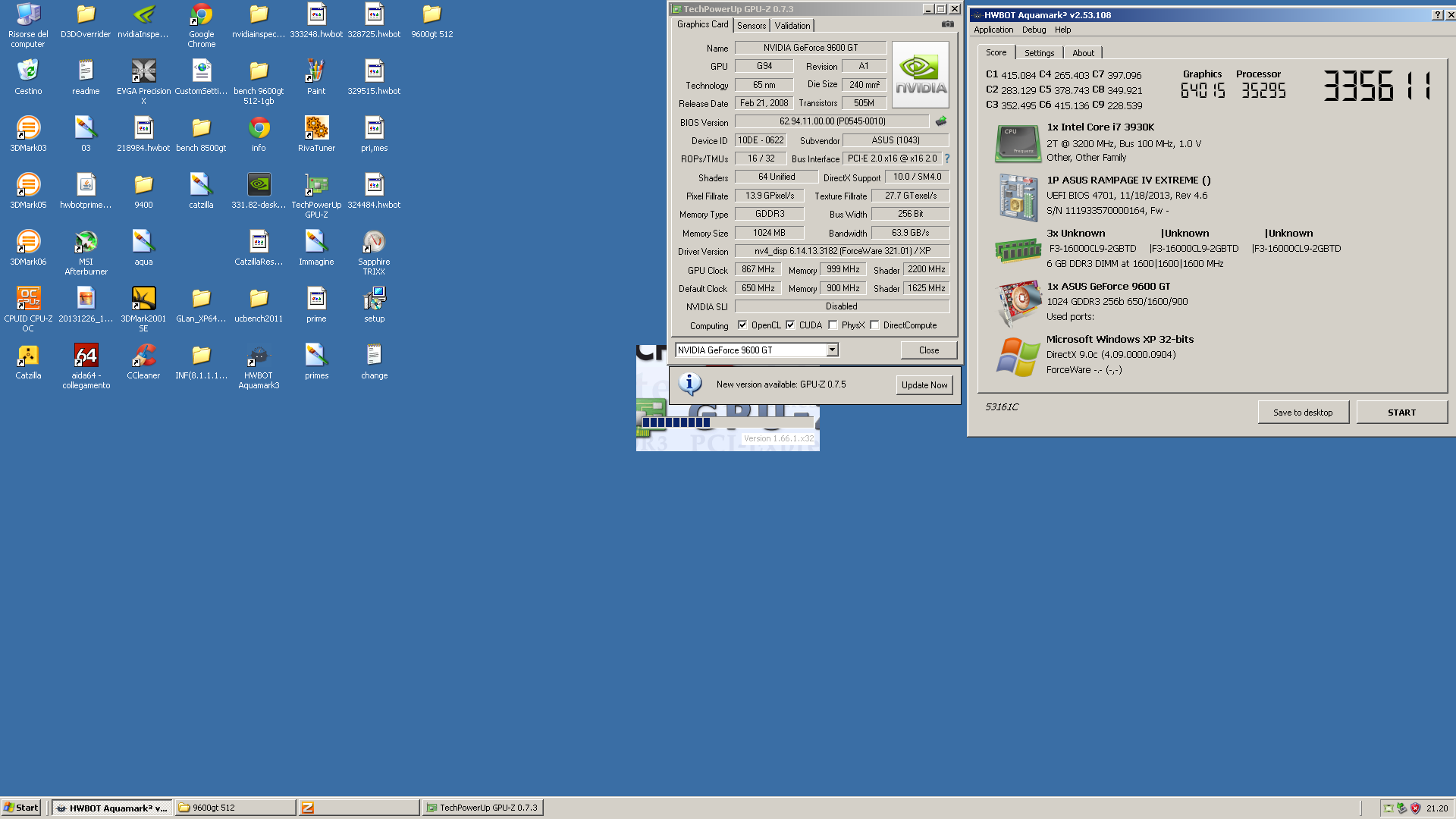Switch to the Validation tab in GPU-Z

coord(792,26)
